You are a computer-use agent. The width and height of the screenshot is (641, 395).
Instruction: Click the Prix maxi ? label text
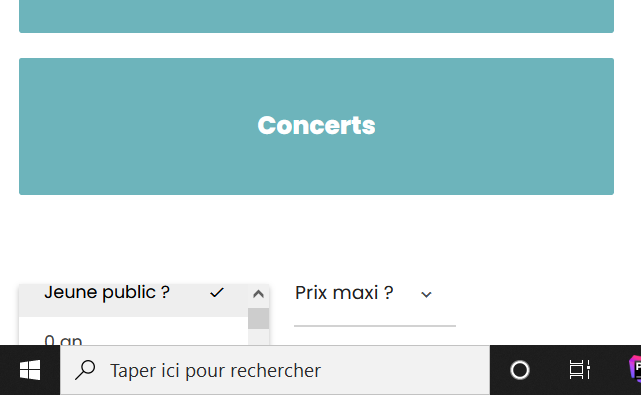click(344, 293)
